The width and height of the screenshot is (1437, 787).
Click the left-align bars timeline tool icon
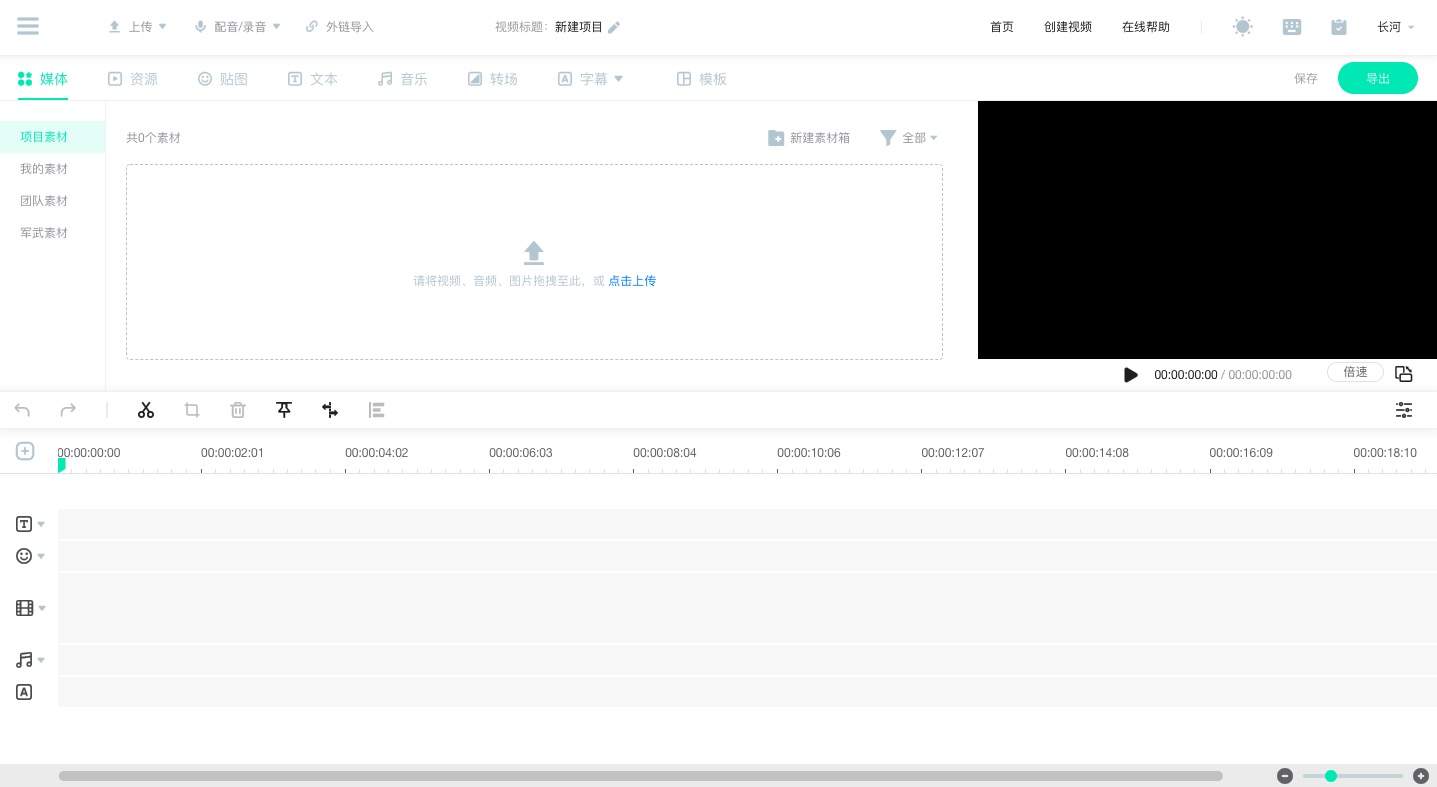(376, 410)
